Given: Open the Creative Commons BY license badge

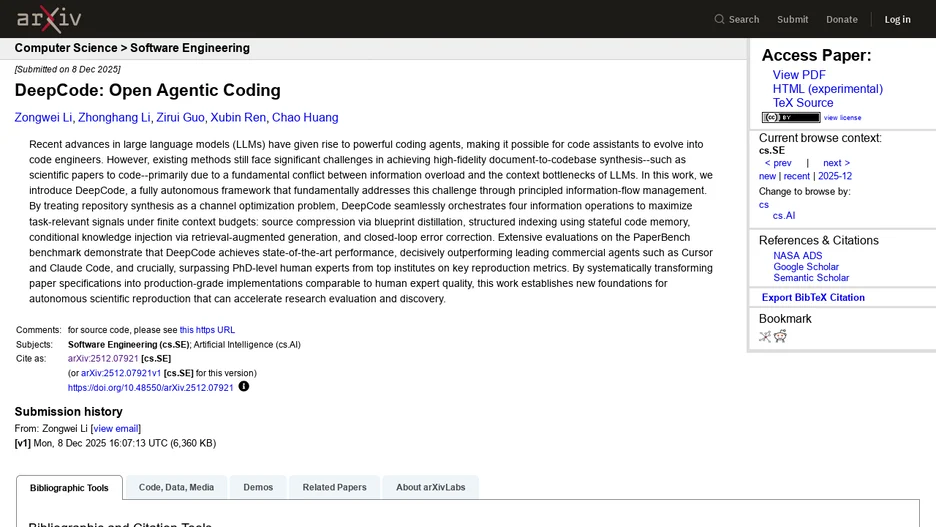Looking at the screenshot, I should (791, 118).
